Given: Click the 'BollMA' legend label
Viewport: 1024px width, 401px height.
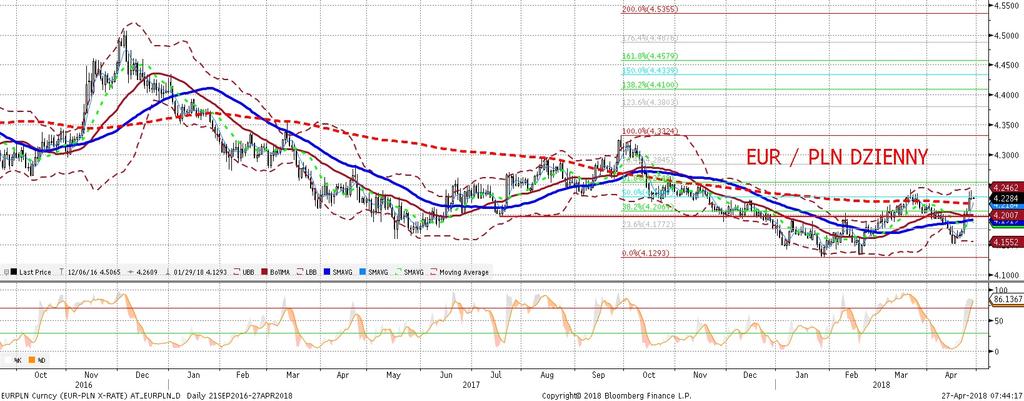Looking at the screenshot, I should click(x=280, y=272).
